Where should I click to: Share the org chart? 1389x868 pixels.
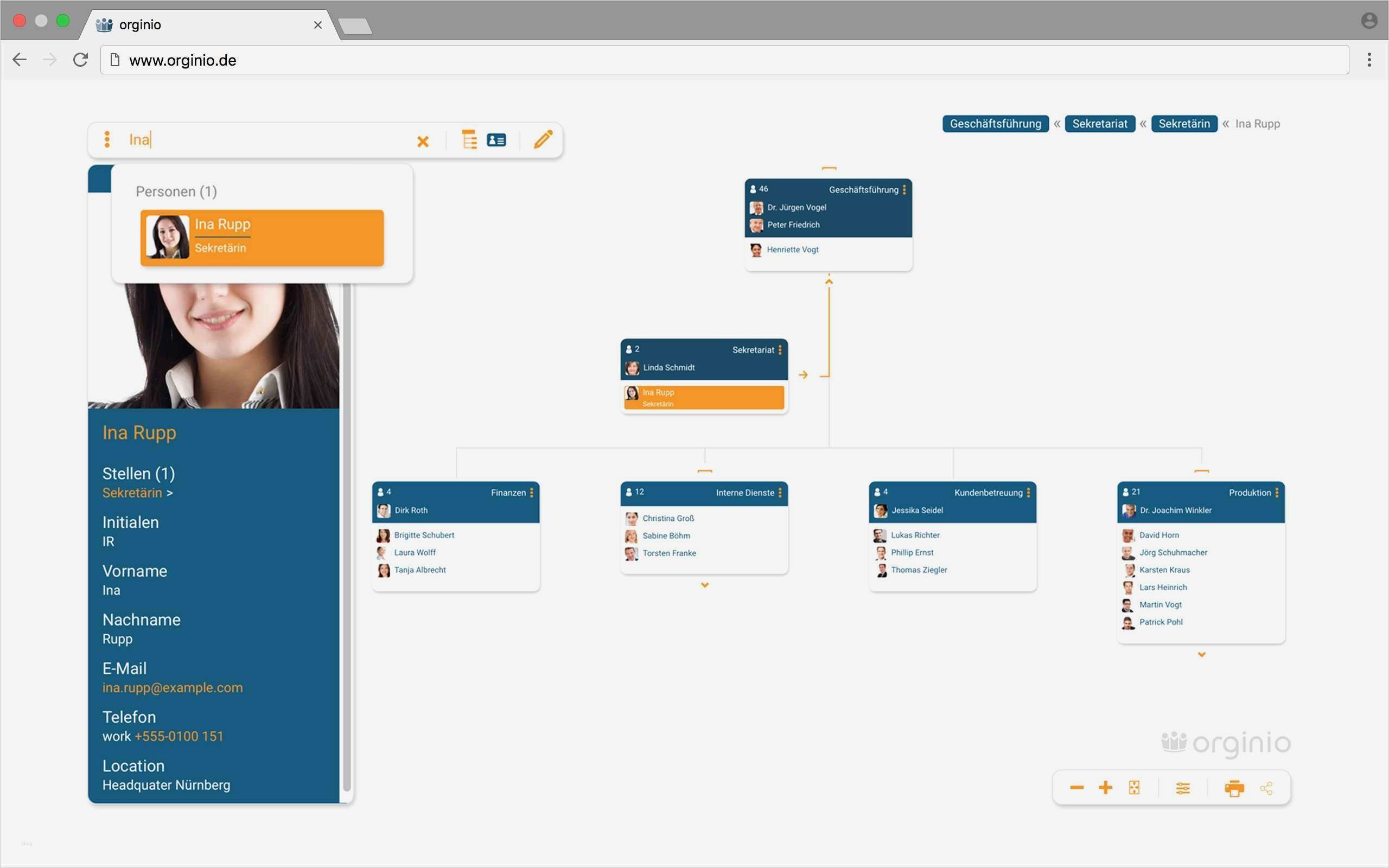pos(1267,788)
